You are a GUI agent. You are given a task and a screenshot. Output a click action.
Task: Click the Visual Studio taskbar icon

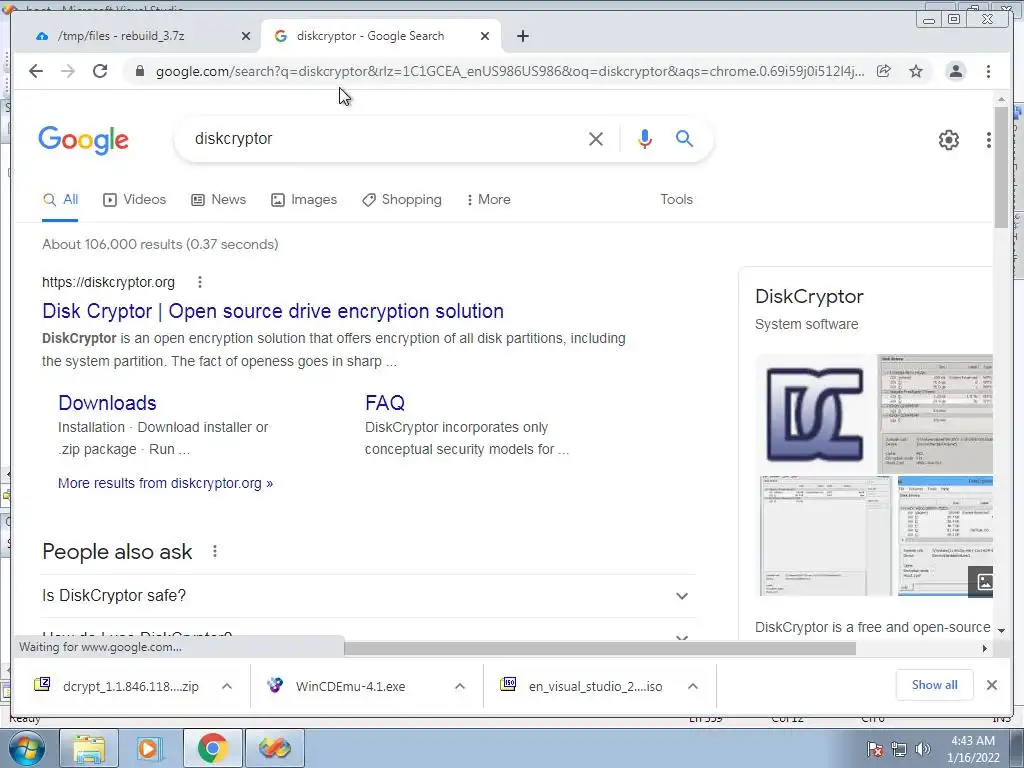pyautogui.click(x=275, y=748)
